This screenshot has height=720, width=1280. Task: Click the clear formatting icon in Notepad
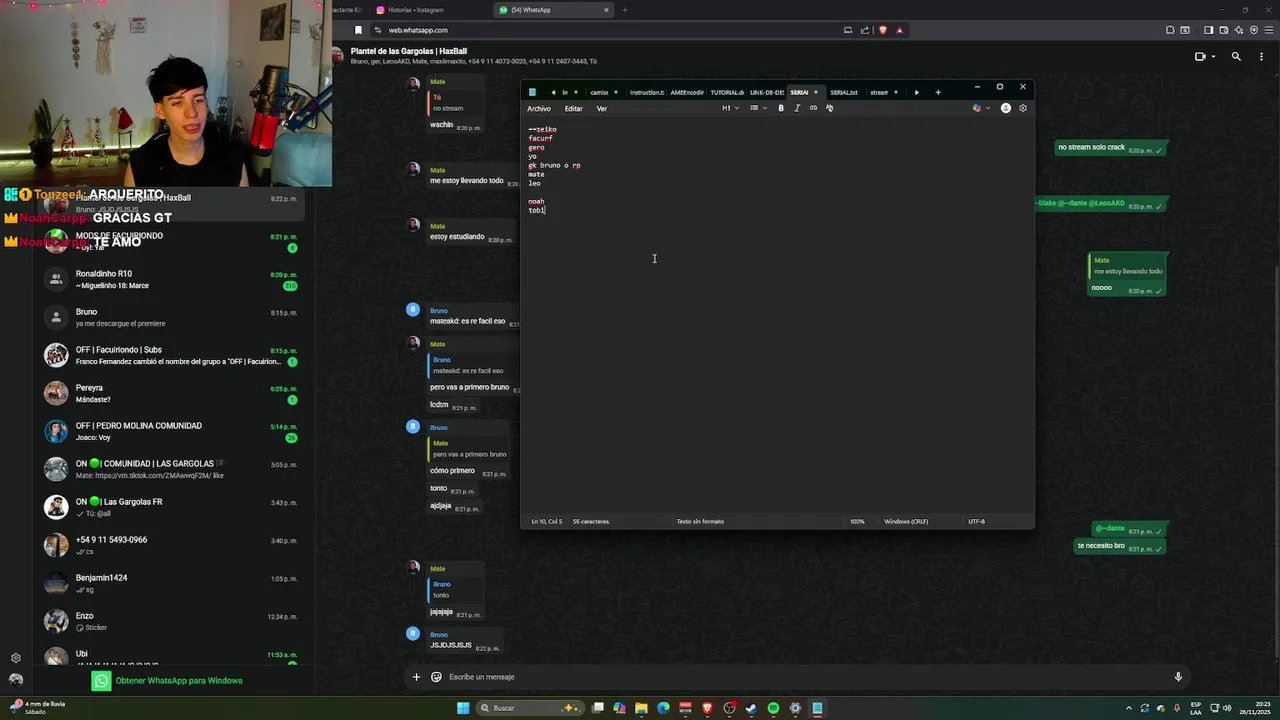pyautogui.click(x=829, y=108)
